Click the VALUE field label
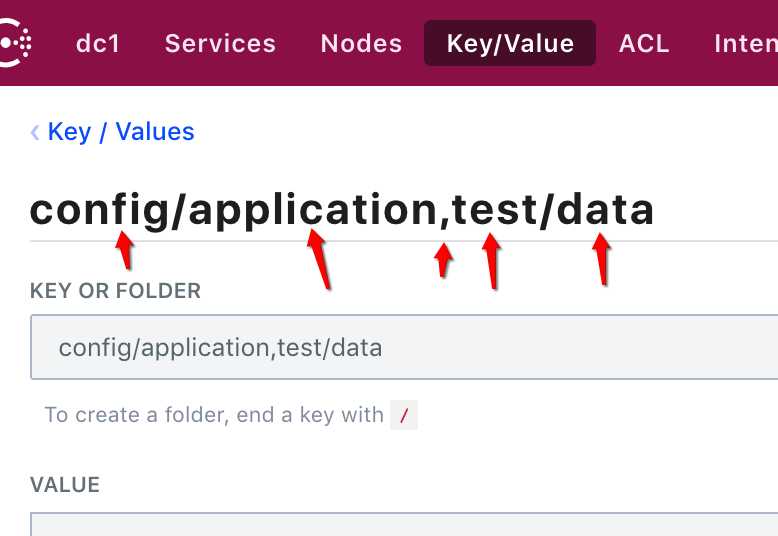 tap(65, 485)
